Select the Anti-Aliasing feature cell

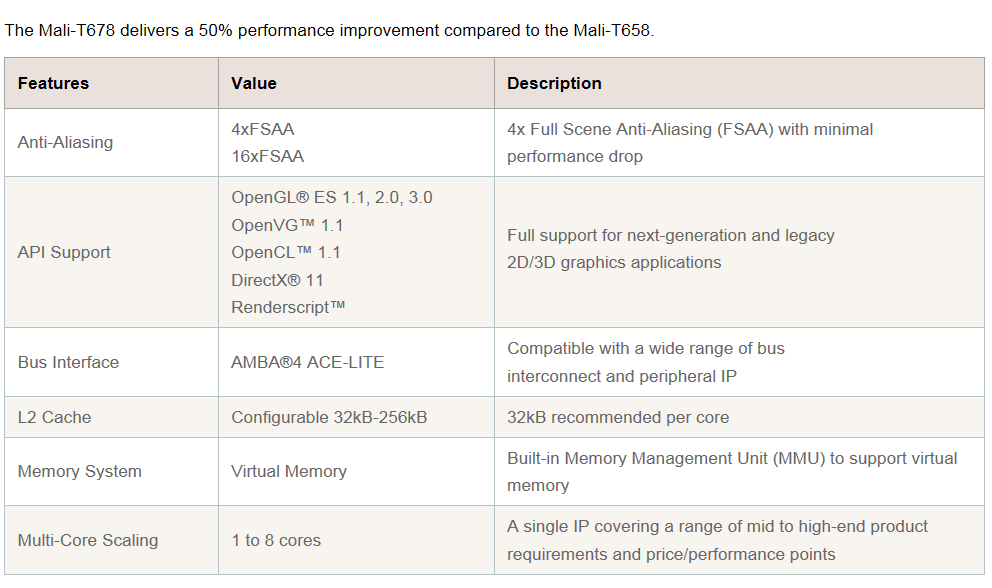(x=65, y=142)
